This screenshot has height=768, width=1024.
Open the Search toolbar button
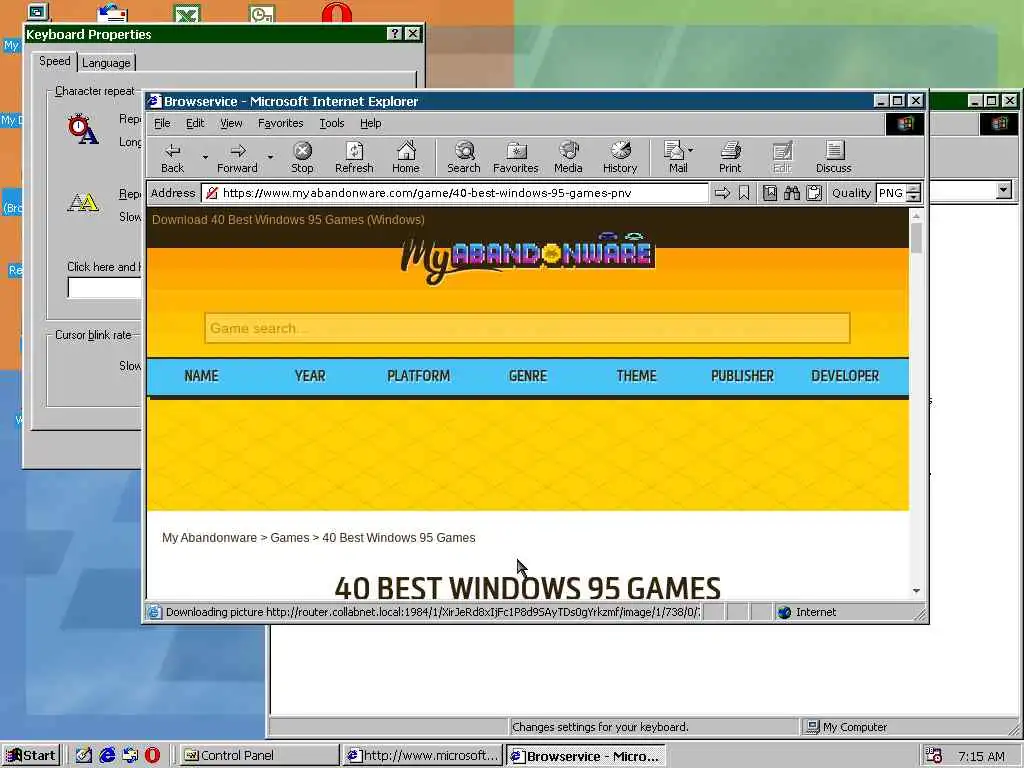pos(464,158)
